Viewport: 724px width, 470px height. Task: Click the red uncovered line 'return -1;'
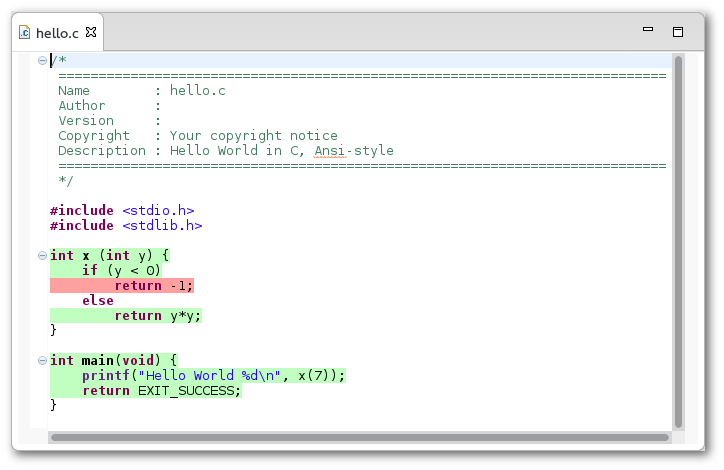pos(122,286)
